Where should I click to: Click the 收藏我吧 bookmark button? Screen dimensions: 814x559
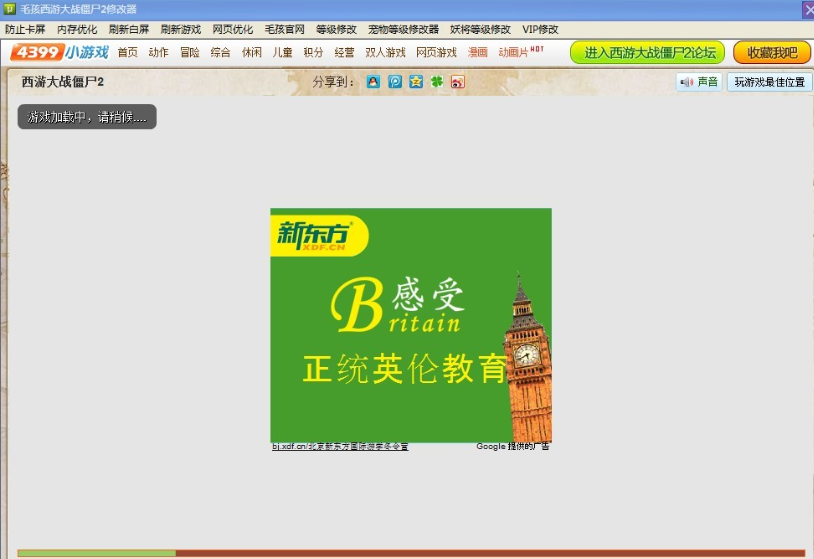click(x=772, y=52)
